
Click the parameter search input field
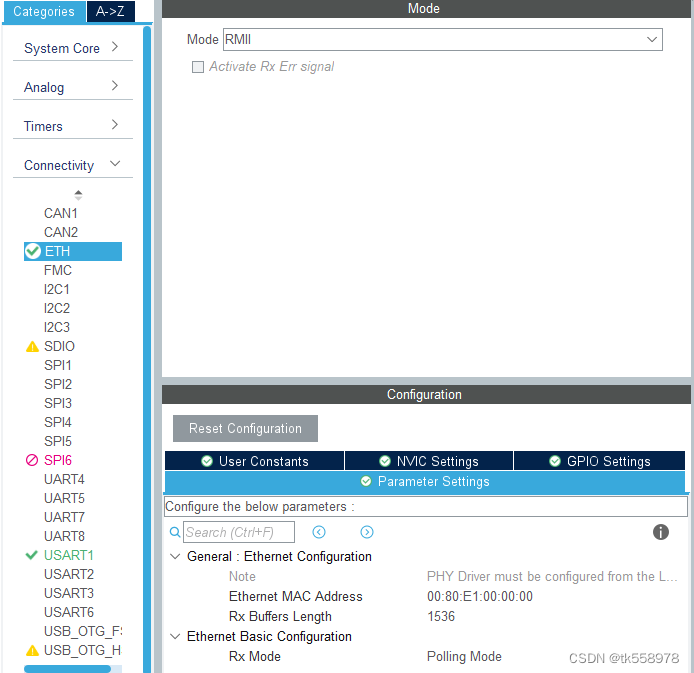click(x=239, y=532)
